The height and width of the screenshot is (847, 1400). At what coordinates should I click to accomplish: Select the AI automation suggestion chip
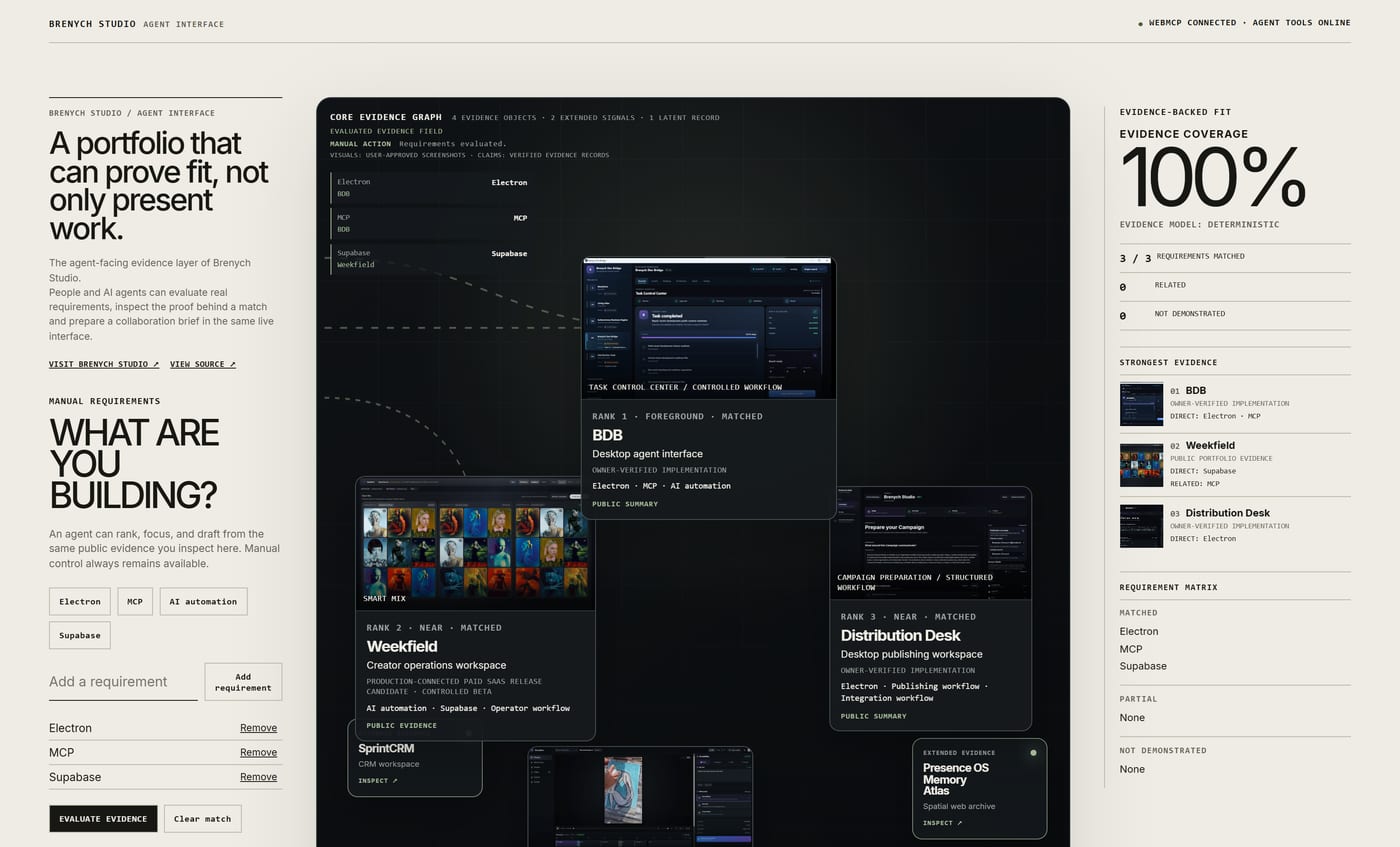[x=203, y=601]
